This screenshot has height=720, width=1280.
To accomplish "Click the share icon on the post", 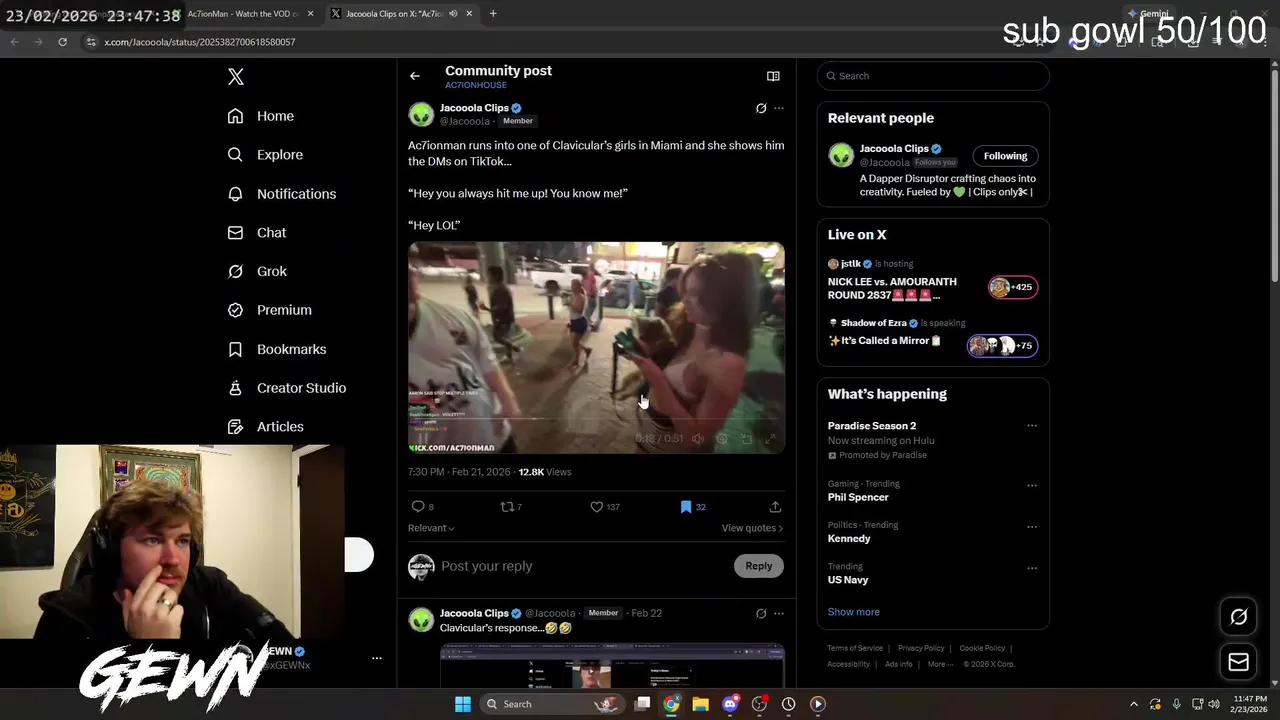I will pyautogui.click(x=775, y=507).
